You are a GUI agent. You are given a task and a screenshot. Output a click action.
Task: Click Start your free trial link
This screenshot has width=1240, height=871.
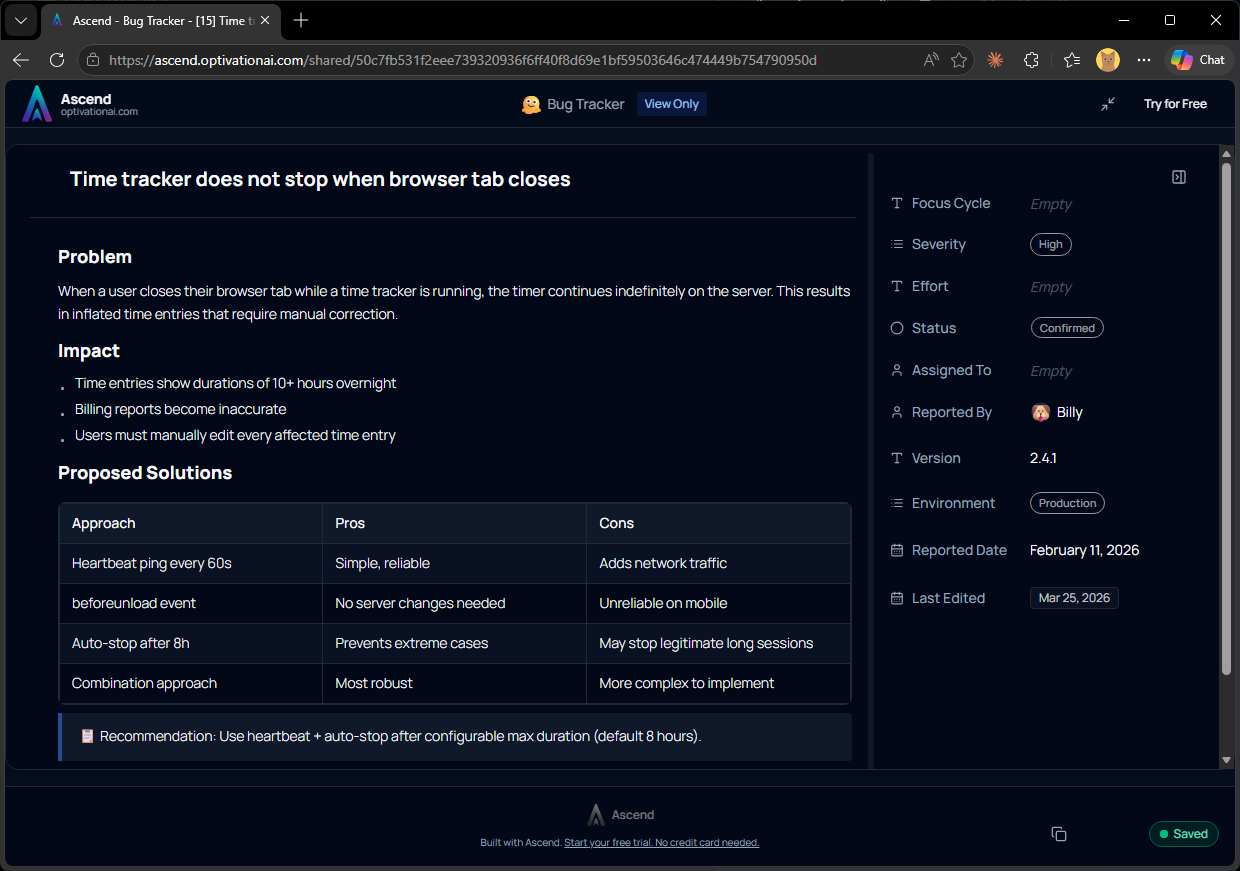662,843
